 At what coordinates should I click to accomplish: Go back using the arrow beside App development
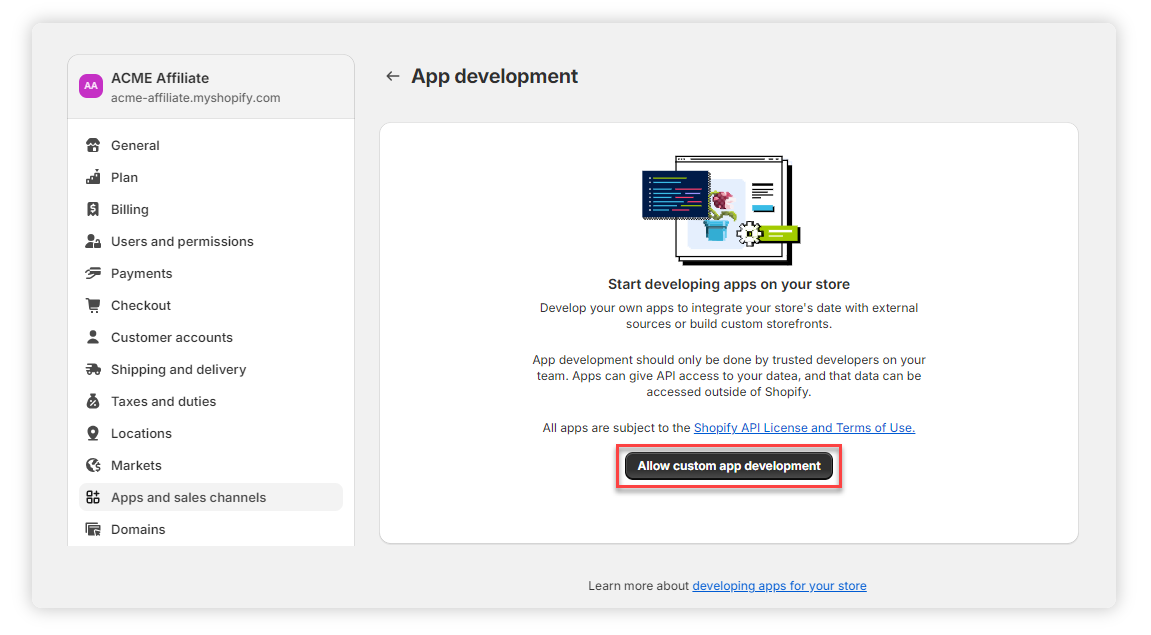tap(393, 76)
